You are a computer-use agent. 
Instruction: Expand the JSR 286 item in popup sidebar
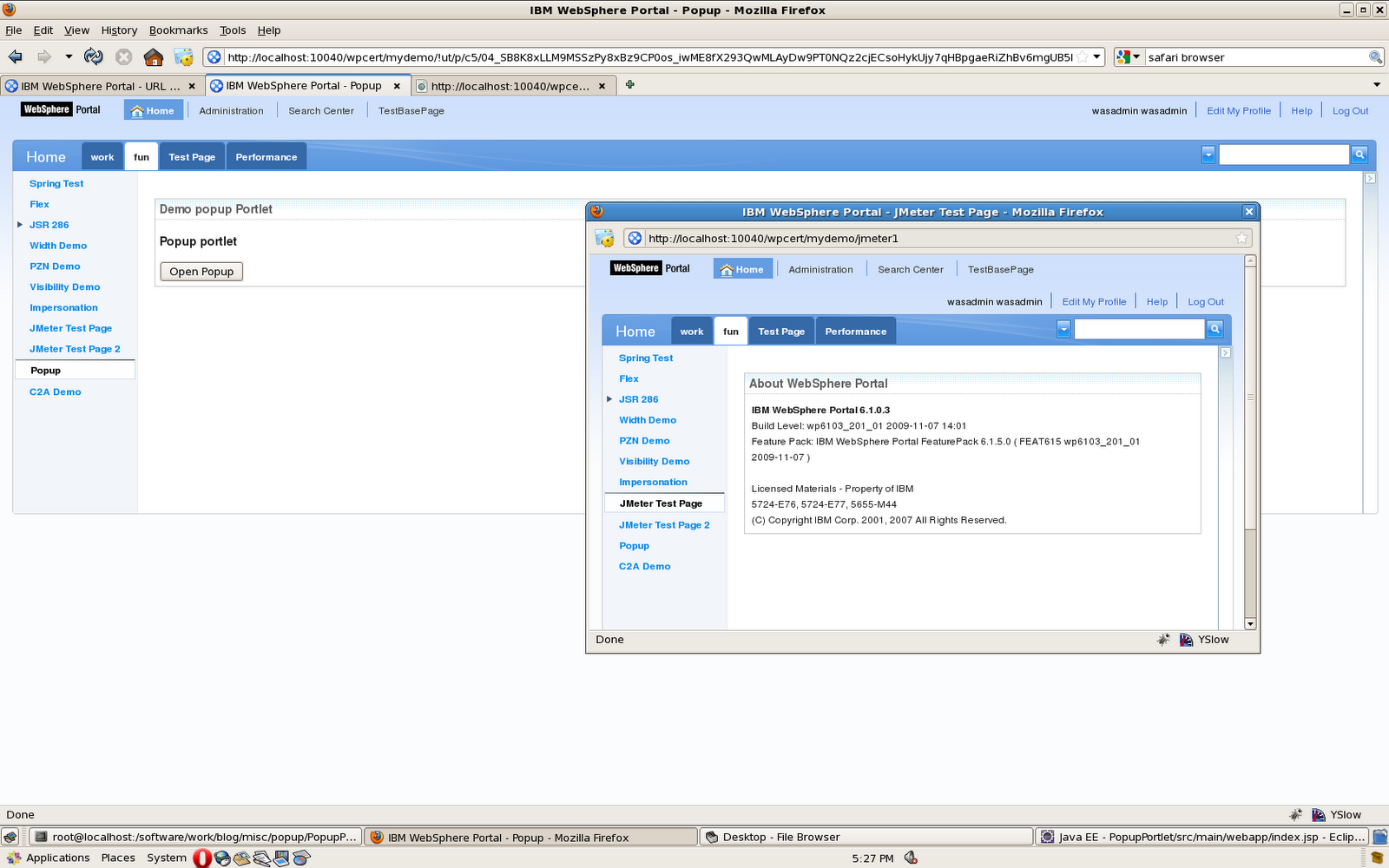609,399
